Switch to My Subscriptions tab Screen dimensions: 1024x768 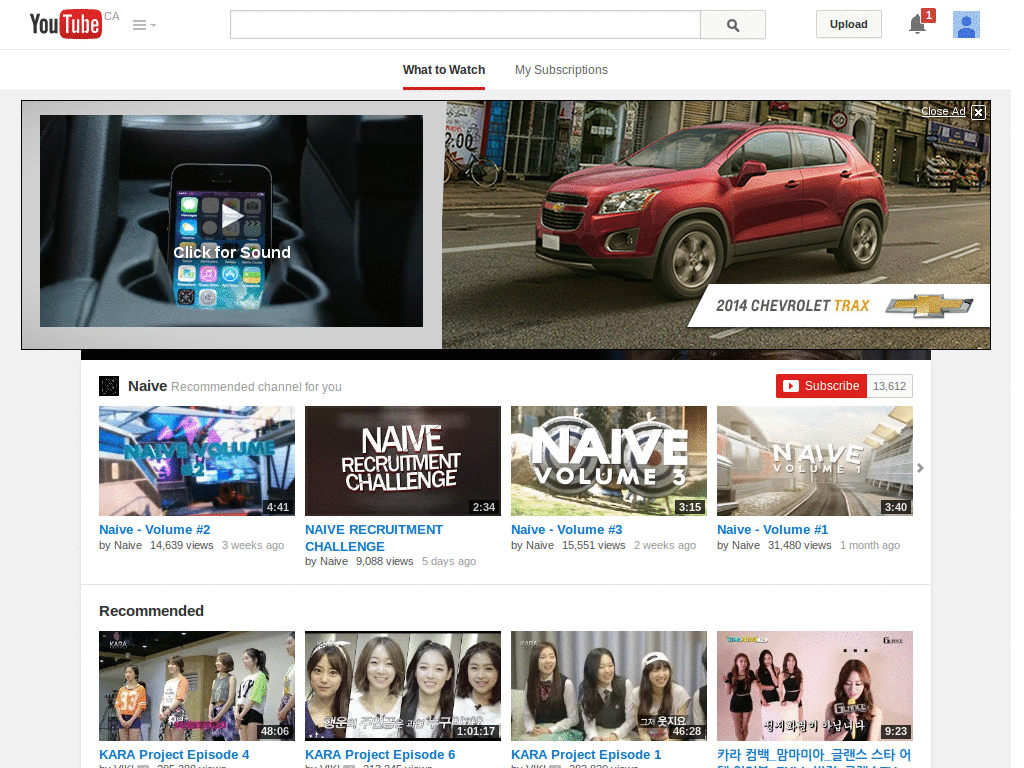point(561,70)
